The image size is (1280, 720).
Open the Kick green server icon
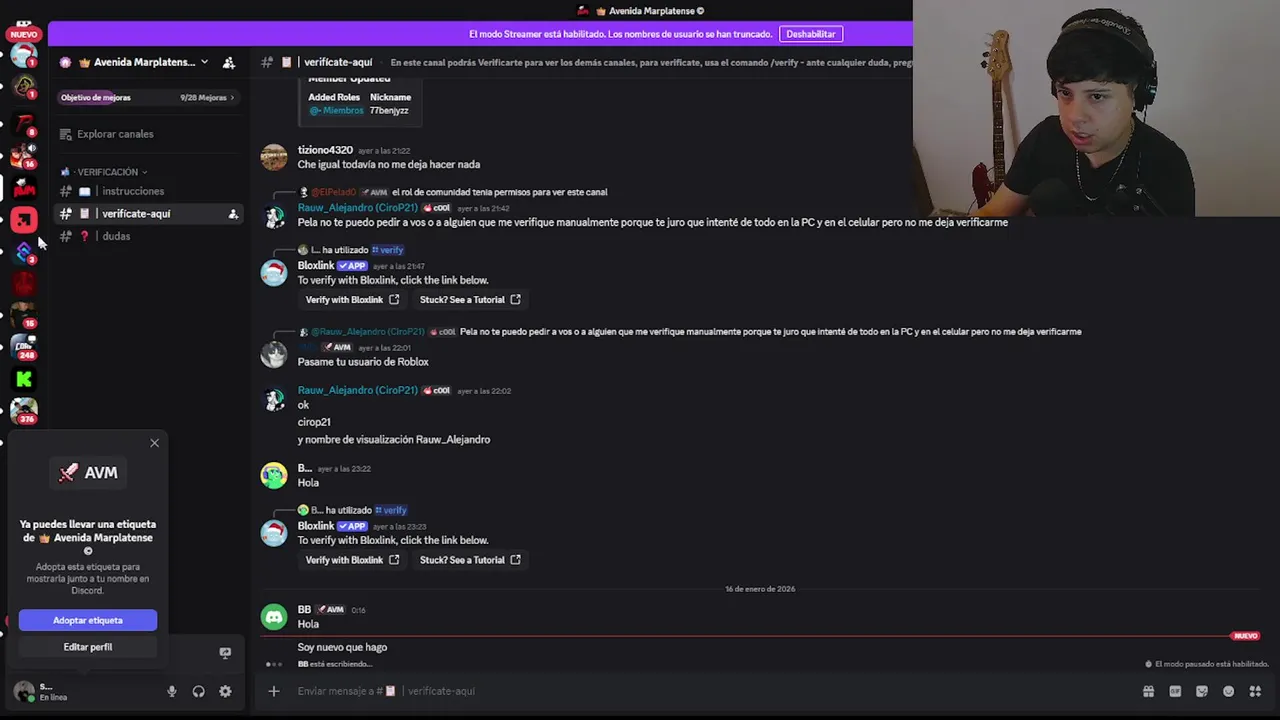coord(24,379)
